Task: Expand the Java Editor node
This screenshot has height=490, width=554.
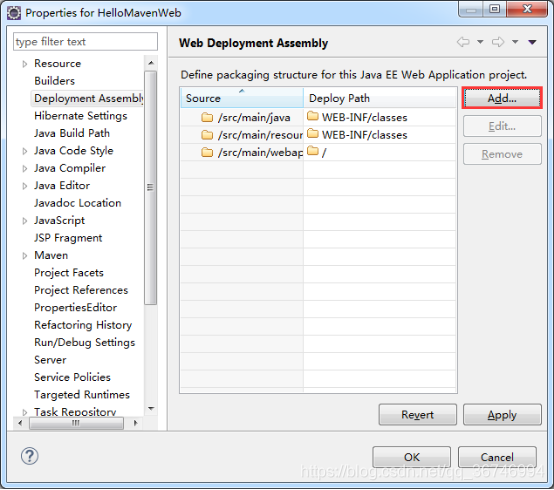Action: pos(25,186)
